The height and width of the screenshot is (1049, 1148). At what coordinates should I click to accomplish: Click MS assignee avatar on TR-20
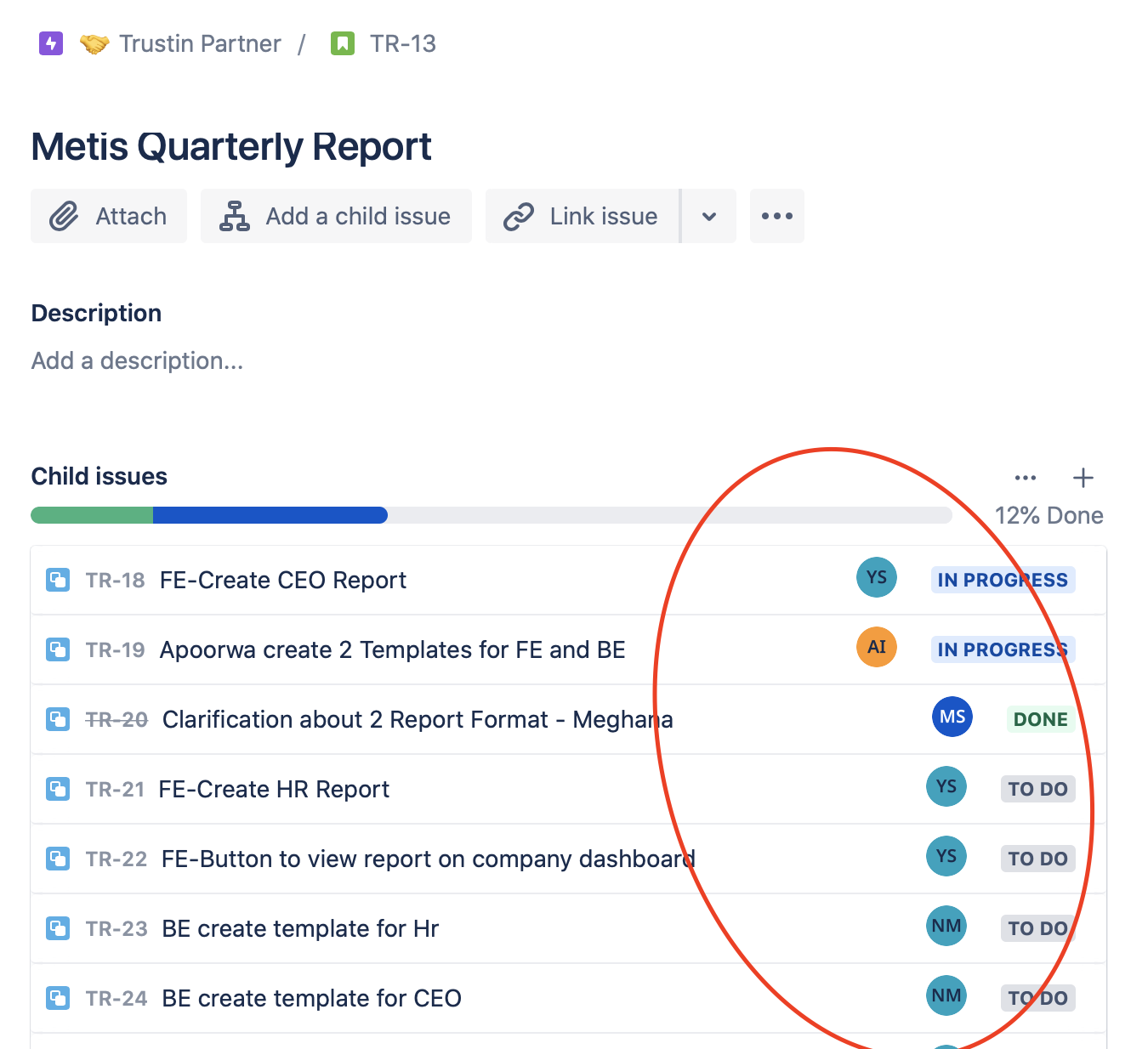point(952,717)
